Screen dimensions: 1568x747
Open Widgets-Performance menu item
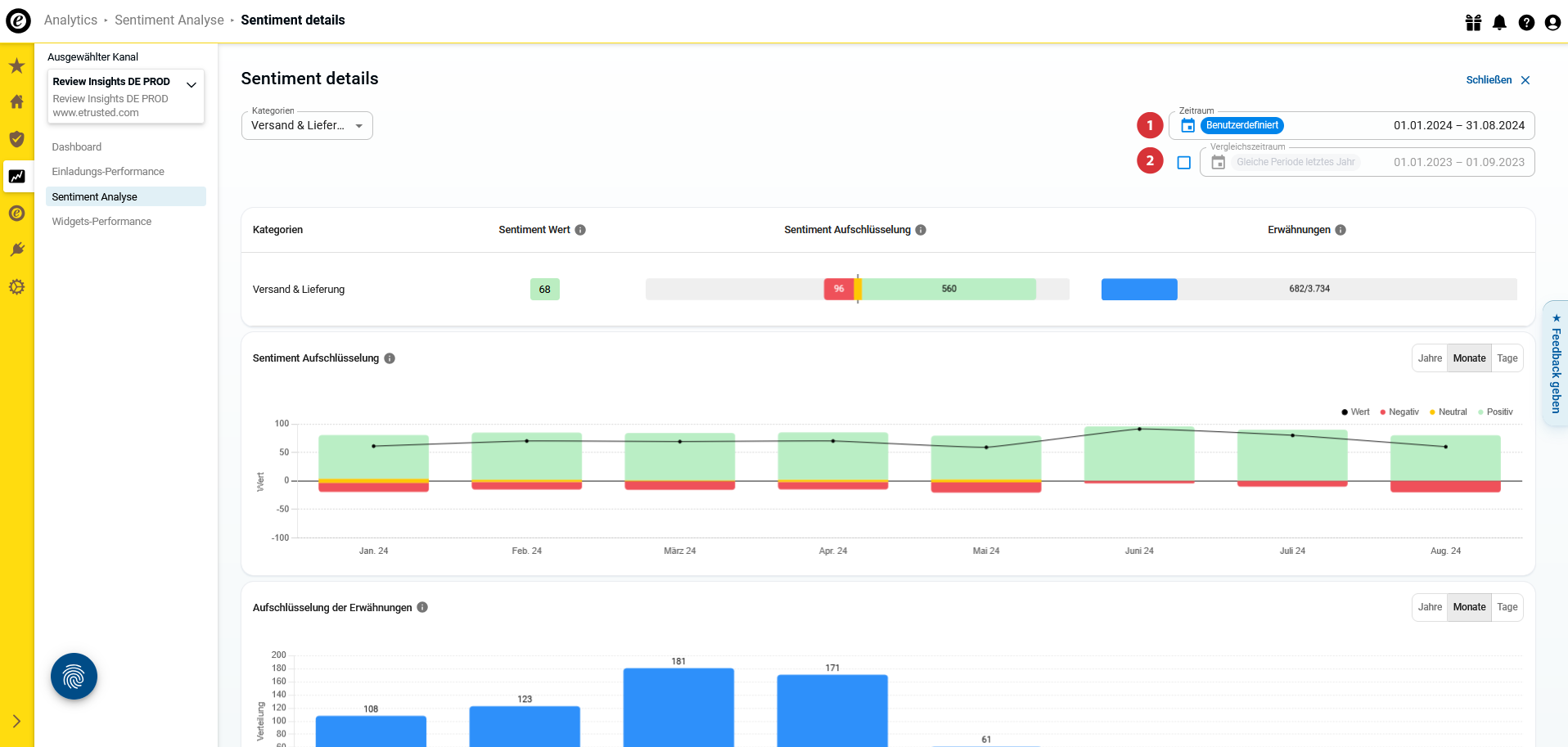point(101,222)
